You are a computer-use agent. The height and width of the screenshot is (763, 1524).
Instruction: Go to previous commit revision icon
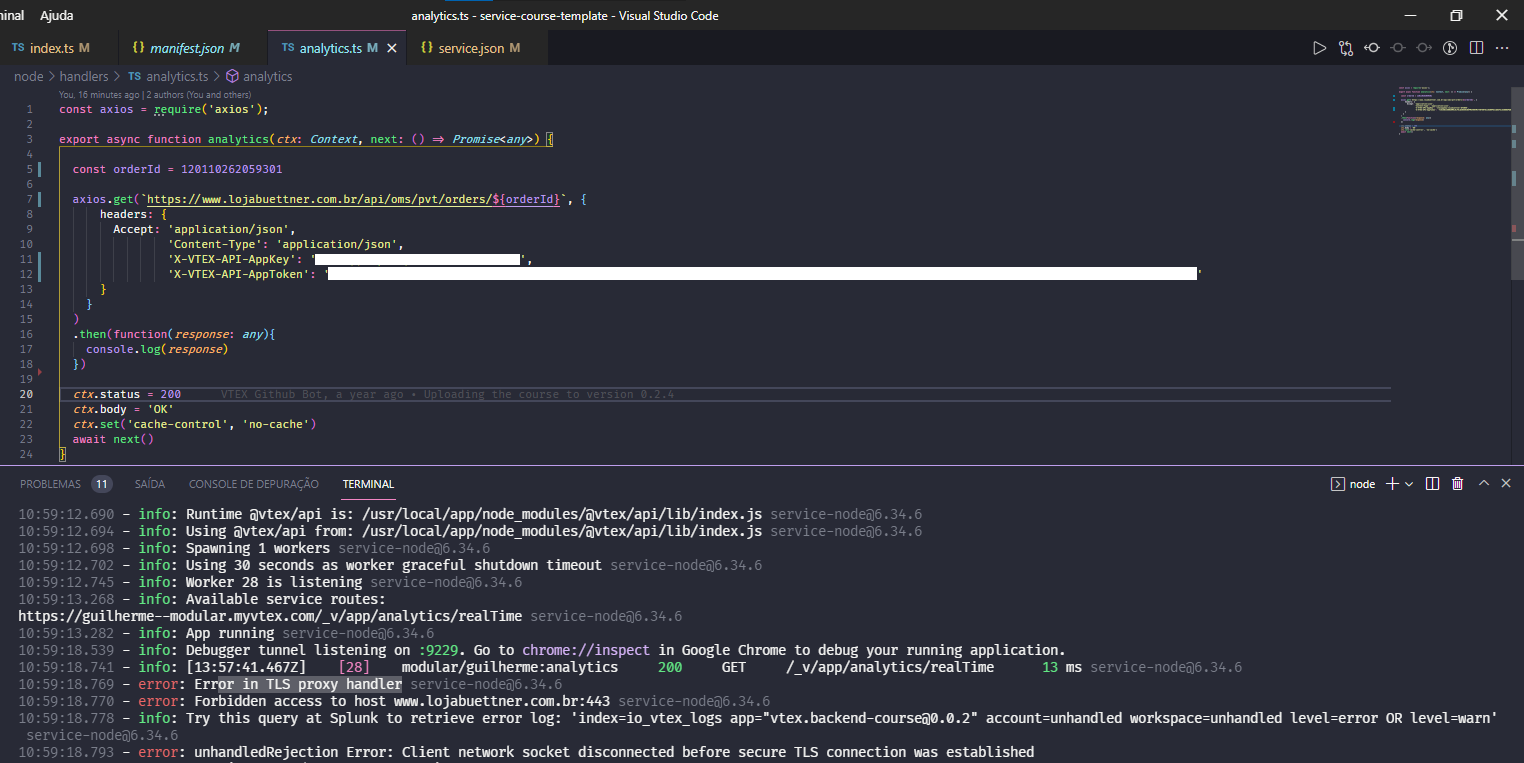coord(1372,48)
